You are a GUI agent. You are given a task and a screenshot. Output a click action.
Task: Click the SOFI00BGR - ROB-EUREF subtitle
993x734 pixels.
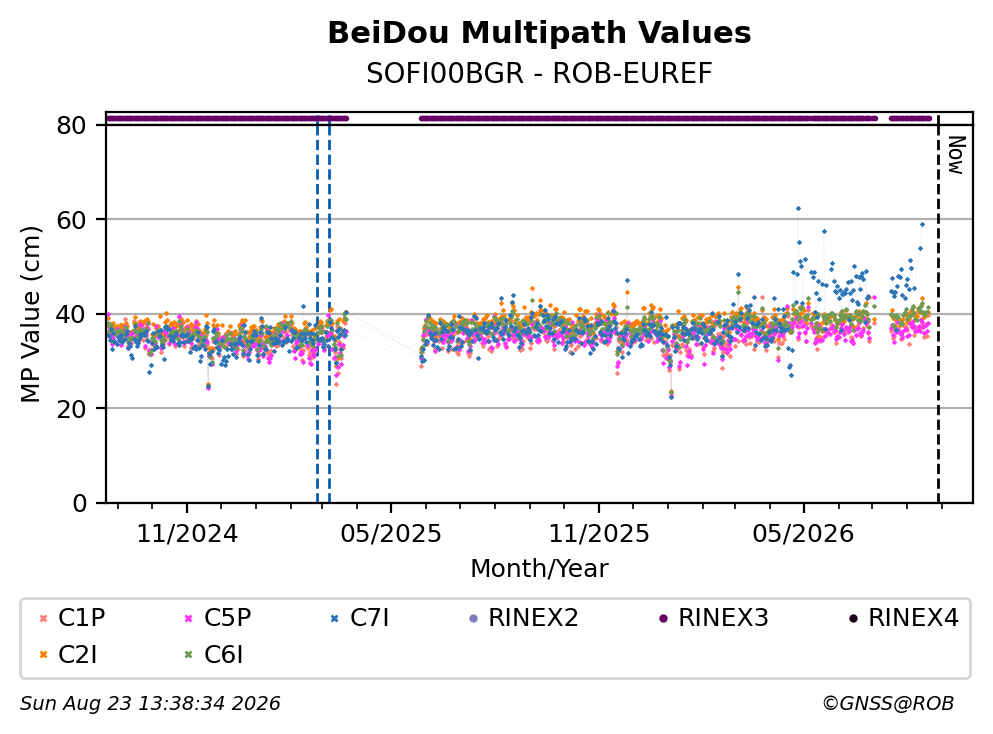point(539,73)
